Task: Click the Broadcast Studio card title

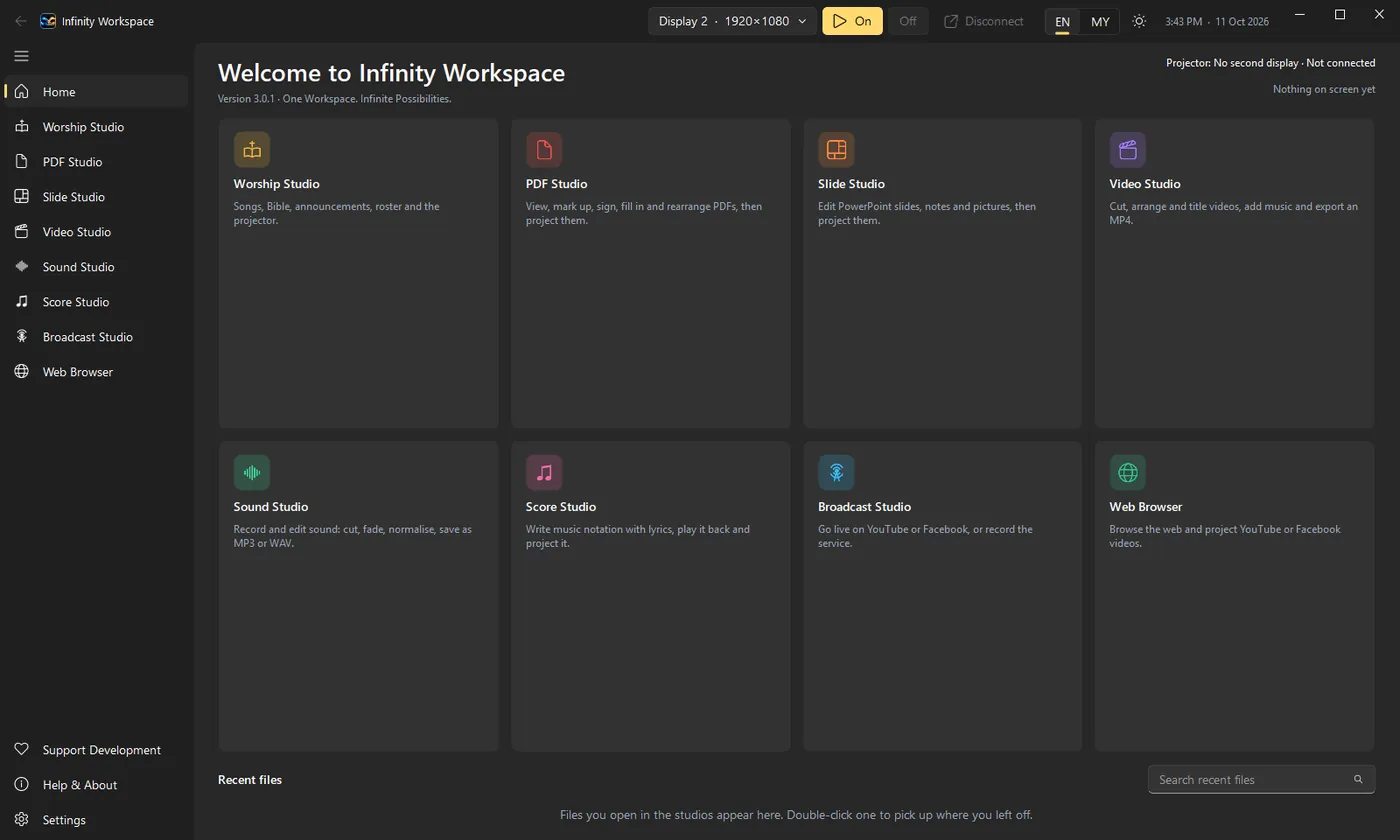Action: [x=864, y=507]
